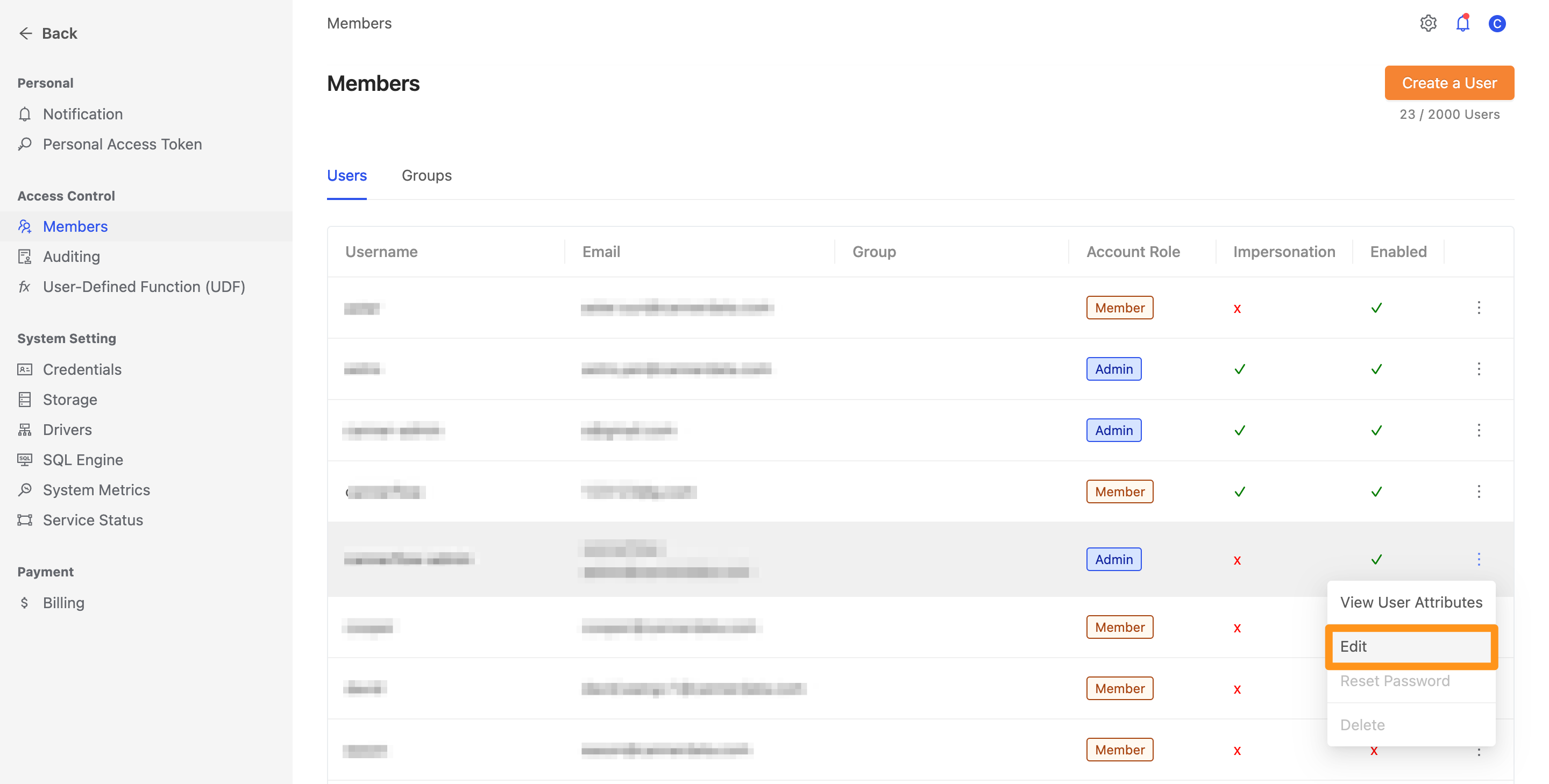The image size is (1549, 784).
Task: Click the Service Status sidebar icon
Action: tap(25, 519)
